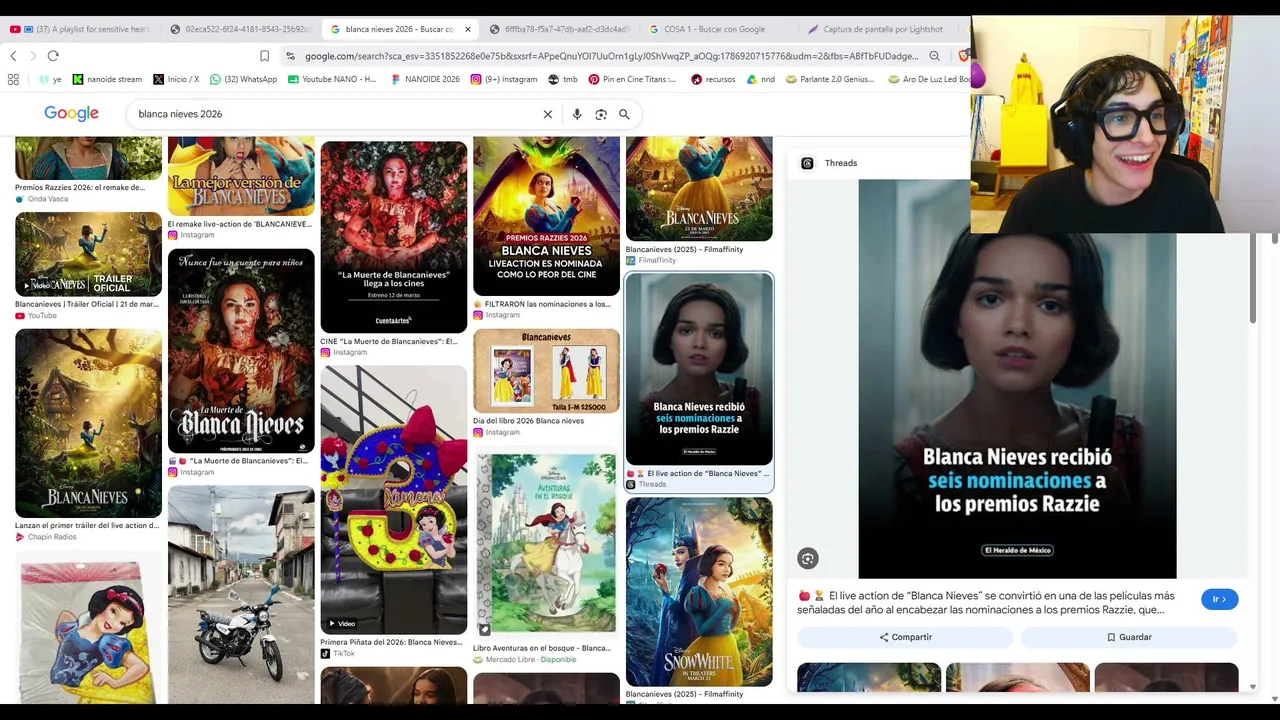Viewport: 1280px width, 720px height.
Task: Go back with the browser back arrow
Action: (13, 56)
